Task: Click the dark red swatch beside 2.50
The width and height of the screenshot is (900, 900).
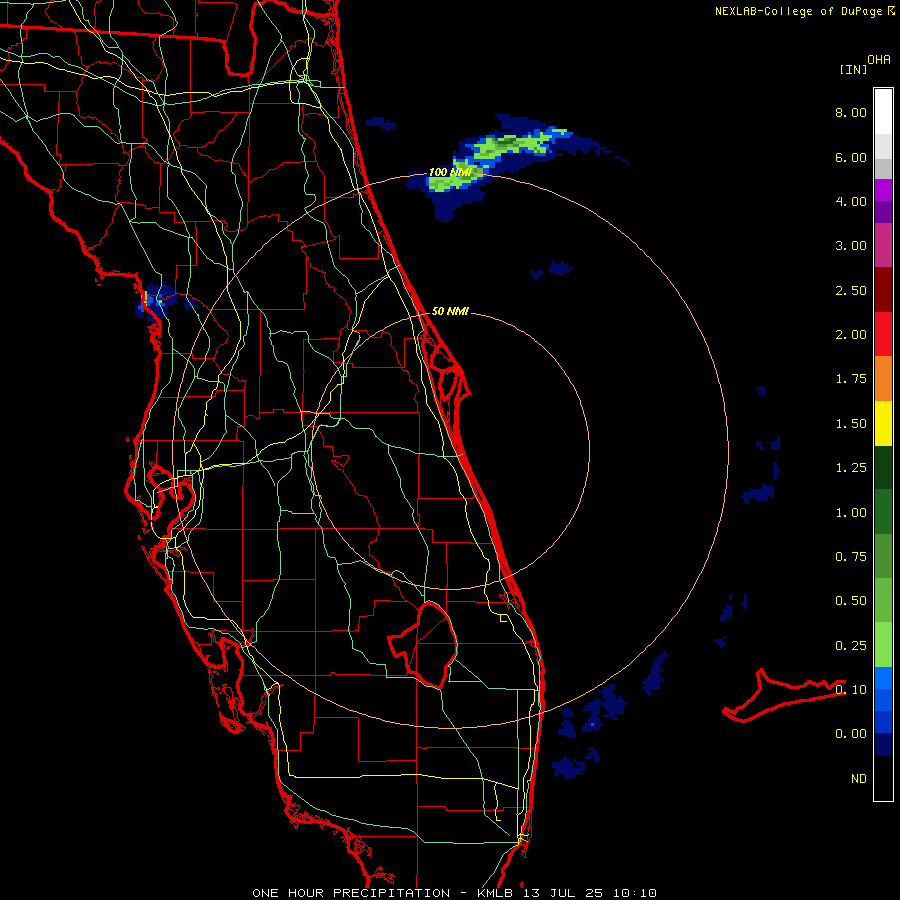Action: (883, 290)
